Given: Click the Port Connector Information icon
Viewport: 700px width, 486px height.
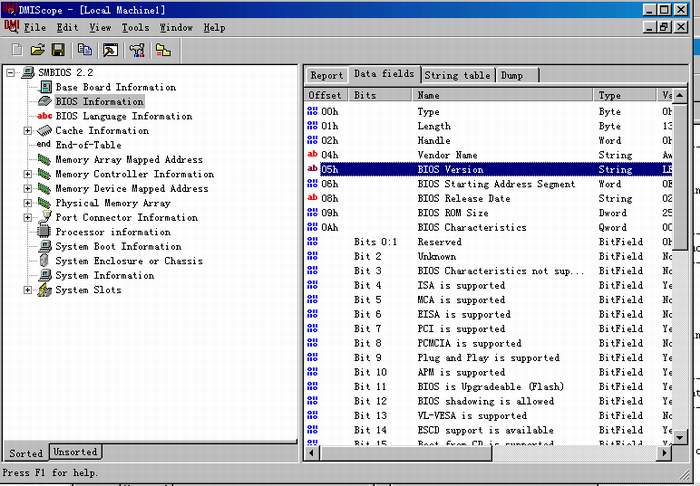Looking at the screenshot, I should (x=45, y=217).
